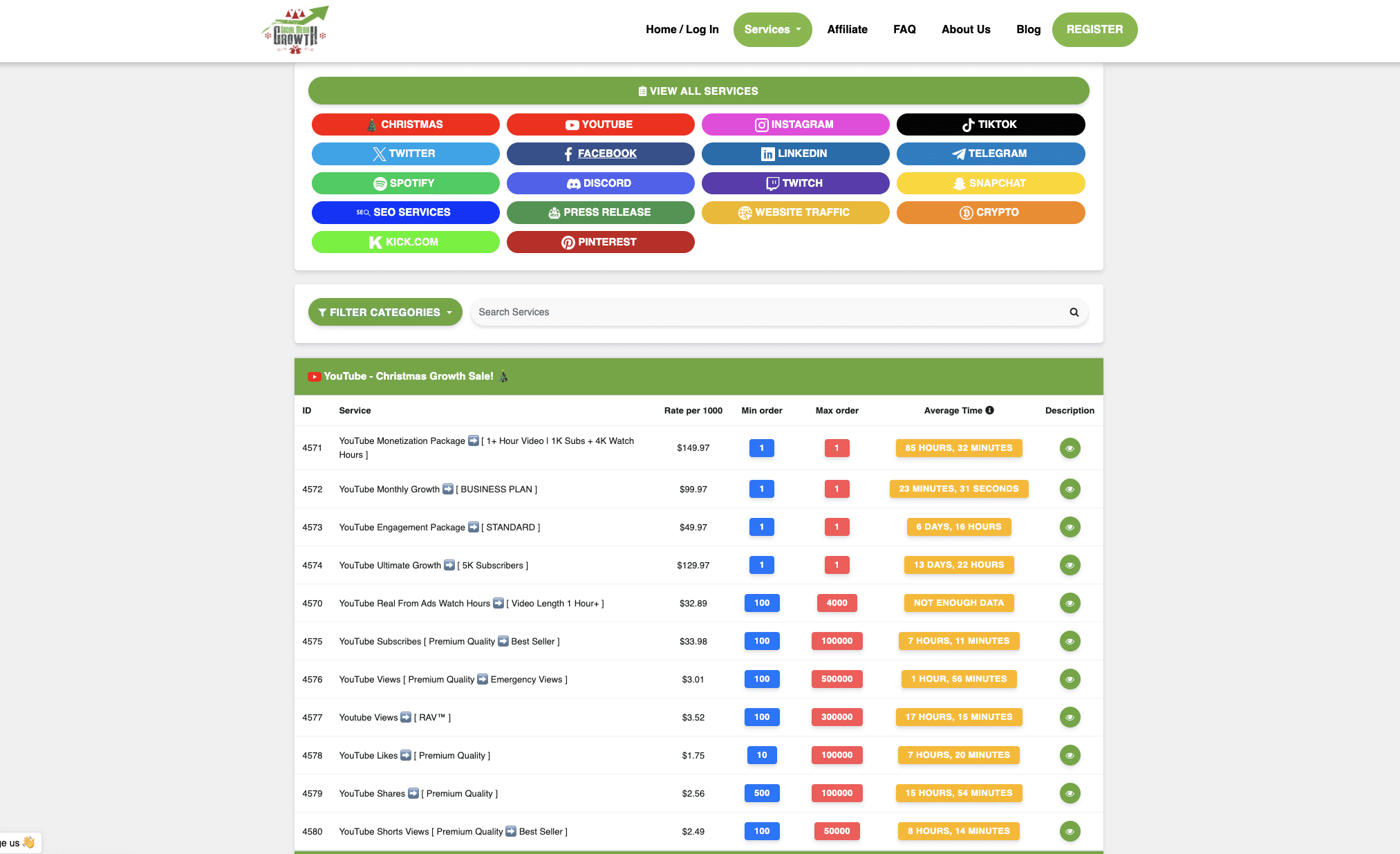Open the Filter Categories dropdown
This screenshot has width=1400, height=854.
pyautogui.click(x=385, y=312)
